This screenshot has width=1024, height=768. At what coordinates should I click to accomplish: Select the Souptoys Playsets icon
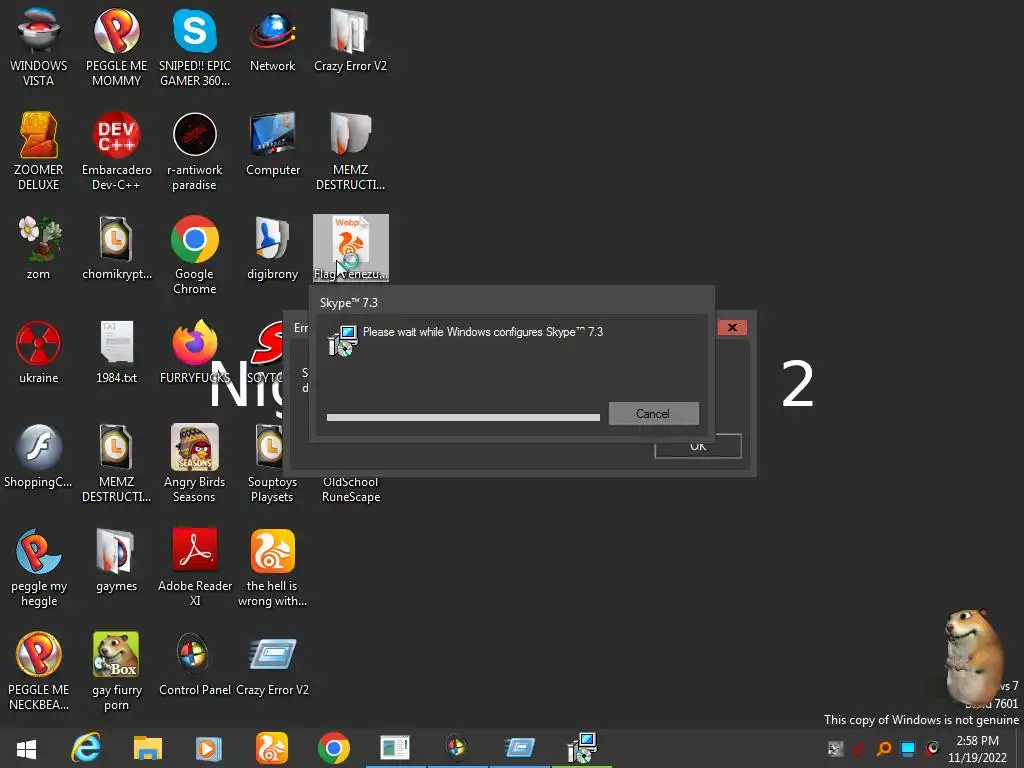[272, 463]
